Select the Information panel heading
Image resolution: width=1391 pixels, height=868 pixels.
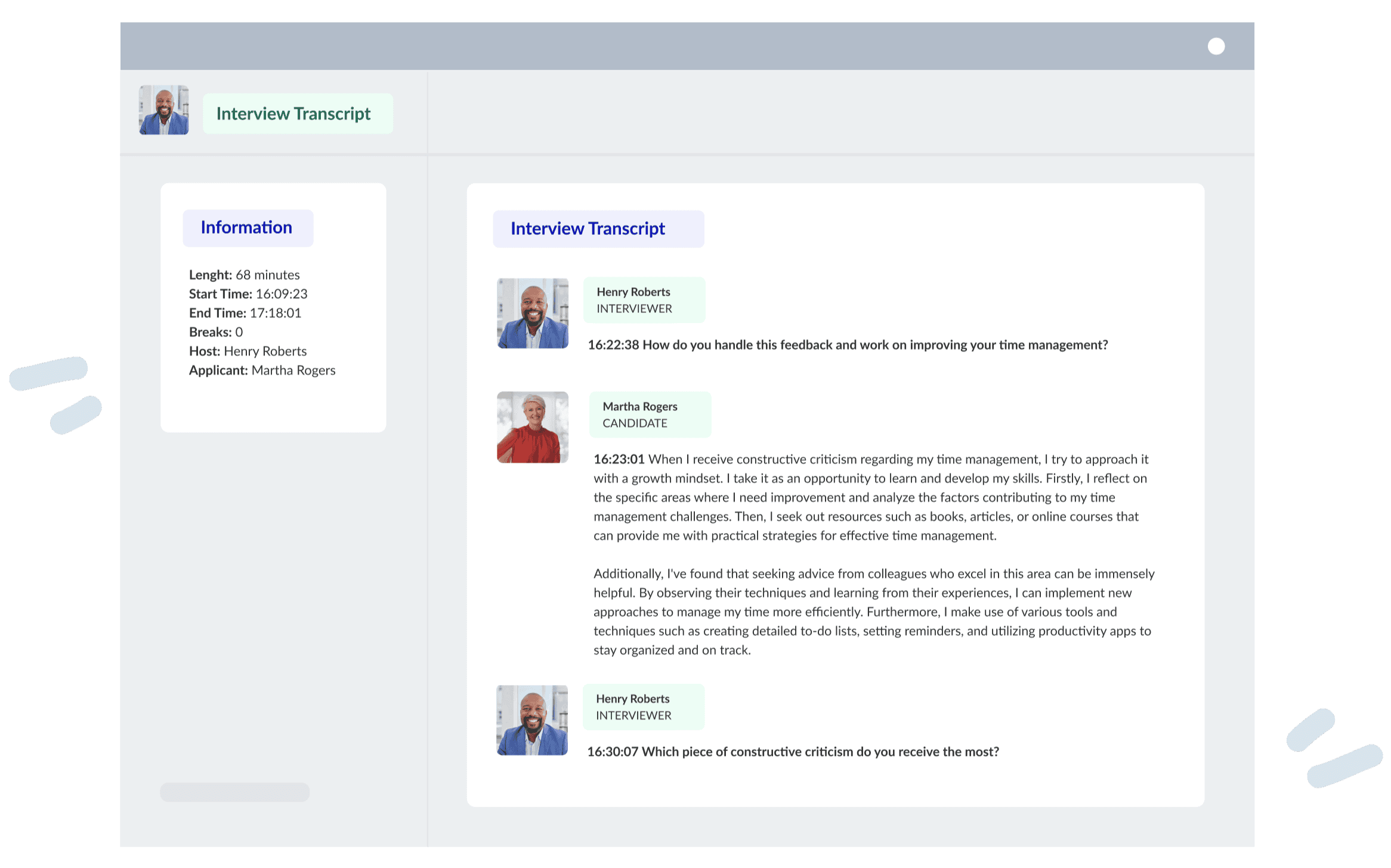(x=248, y=228)
